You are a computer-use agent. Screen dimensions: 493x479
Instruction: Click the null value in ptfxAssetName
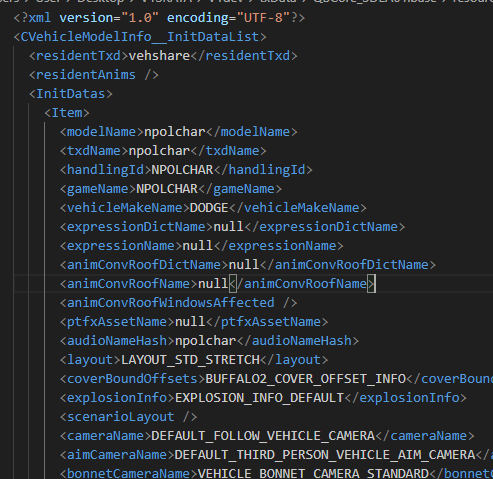point(190,322)
